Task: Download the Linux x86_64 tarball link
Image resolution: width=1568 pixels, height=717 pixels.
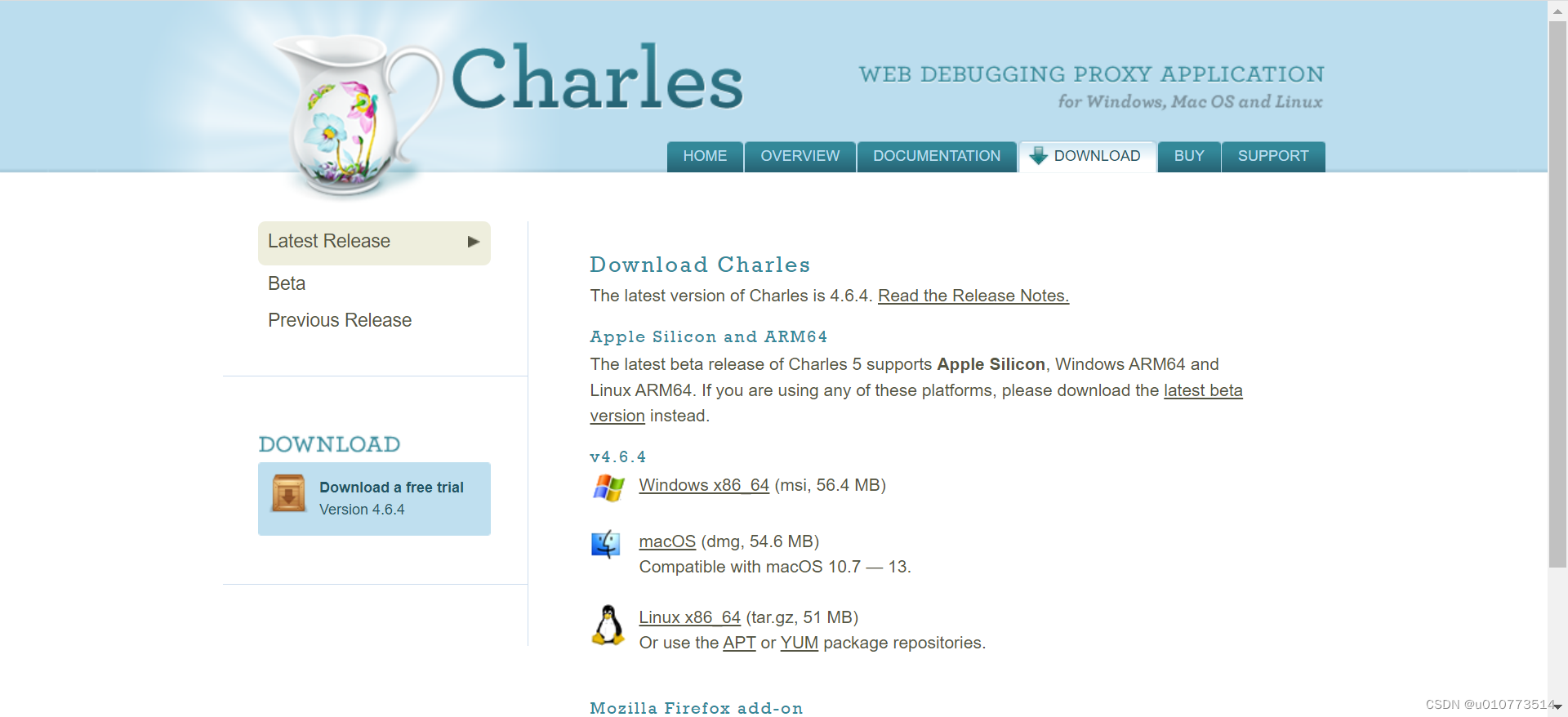Action: pyautogui.click(x=689, y=617)
